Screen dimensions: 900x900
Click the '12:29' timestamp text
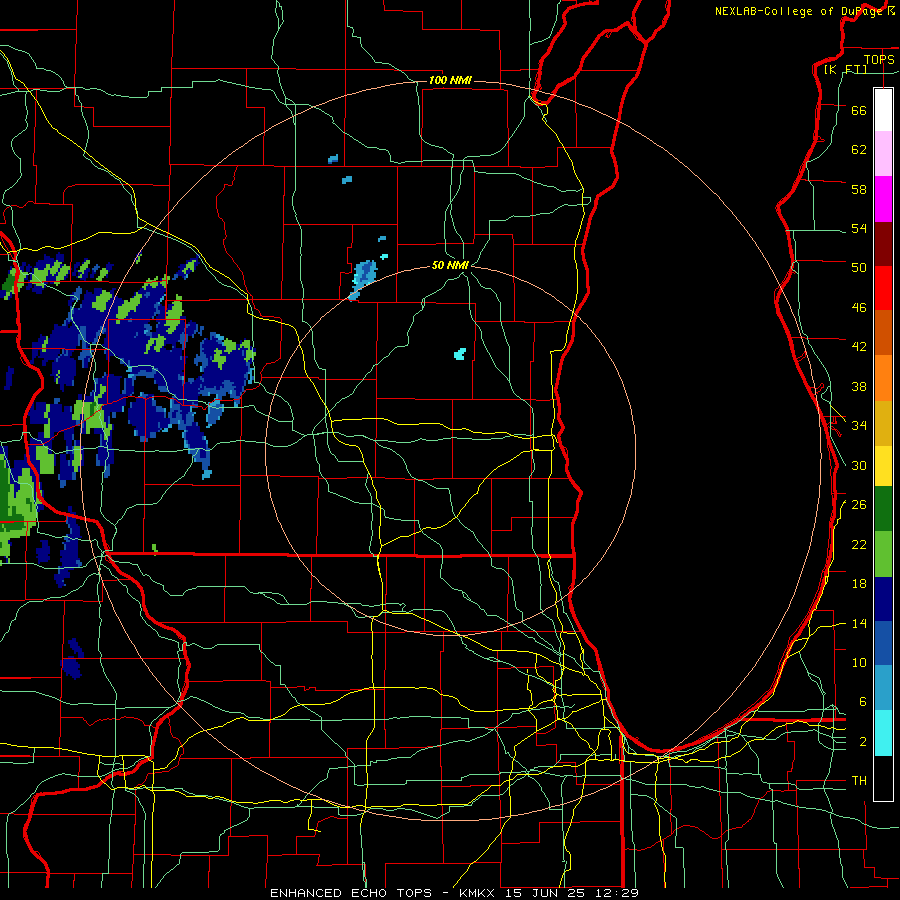615,893
